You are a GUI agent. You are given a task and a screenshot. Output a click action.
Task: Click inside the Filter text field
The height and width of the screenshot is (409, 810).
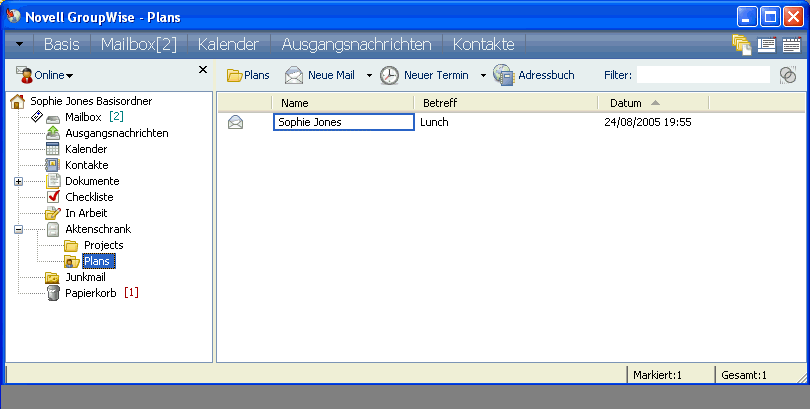pyautogui.click(x=703, y=75)
